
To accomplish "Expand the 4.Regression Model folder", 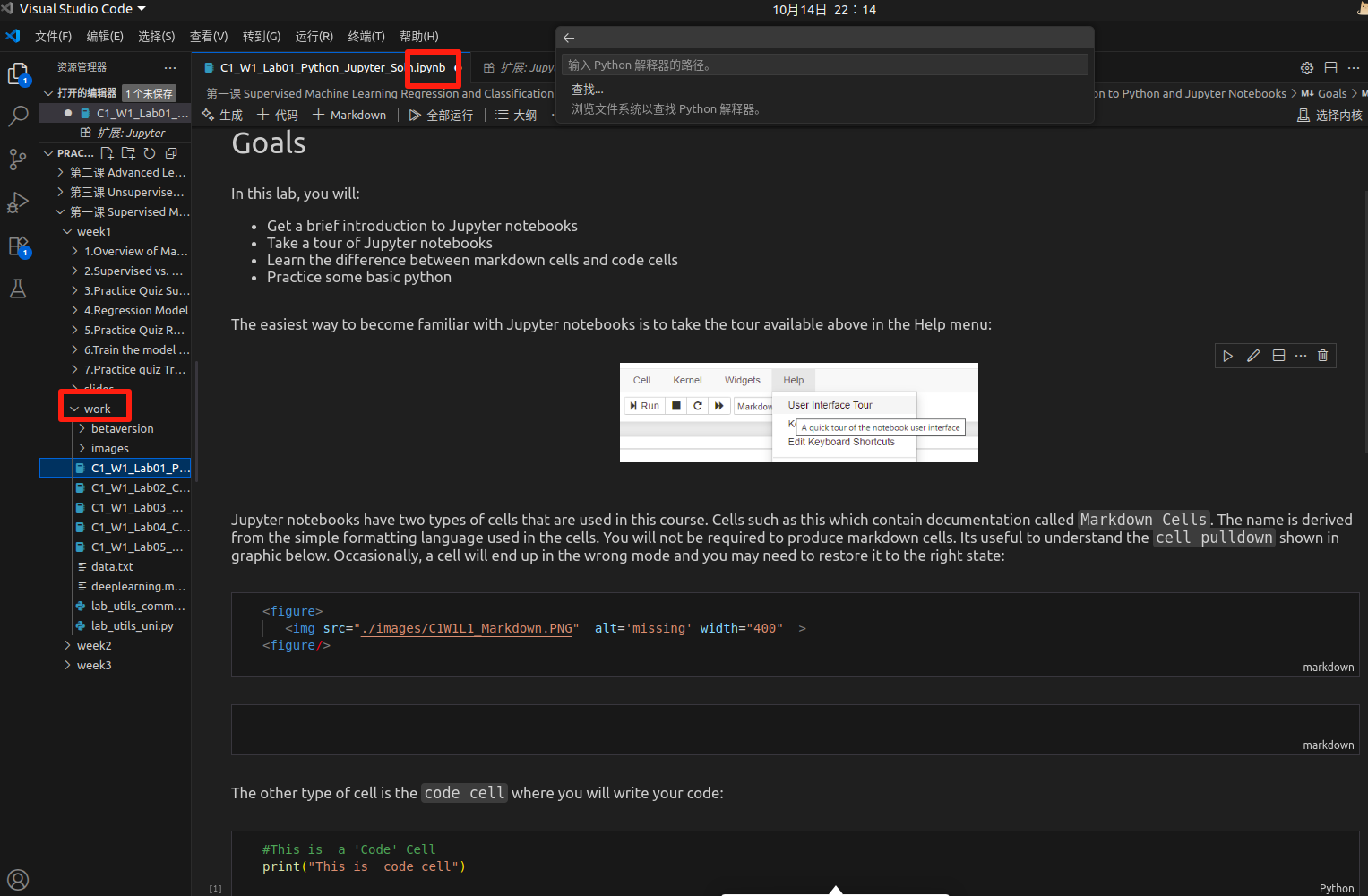I will click(130, 310).
